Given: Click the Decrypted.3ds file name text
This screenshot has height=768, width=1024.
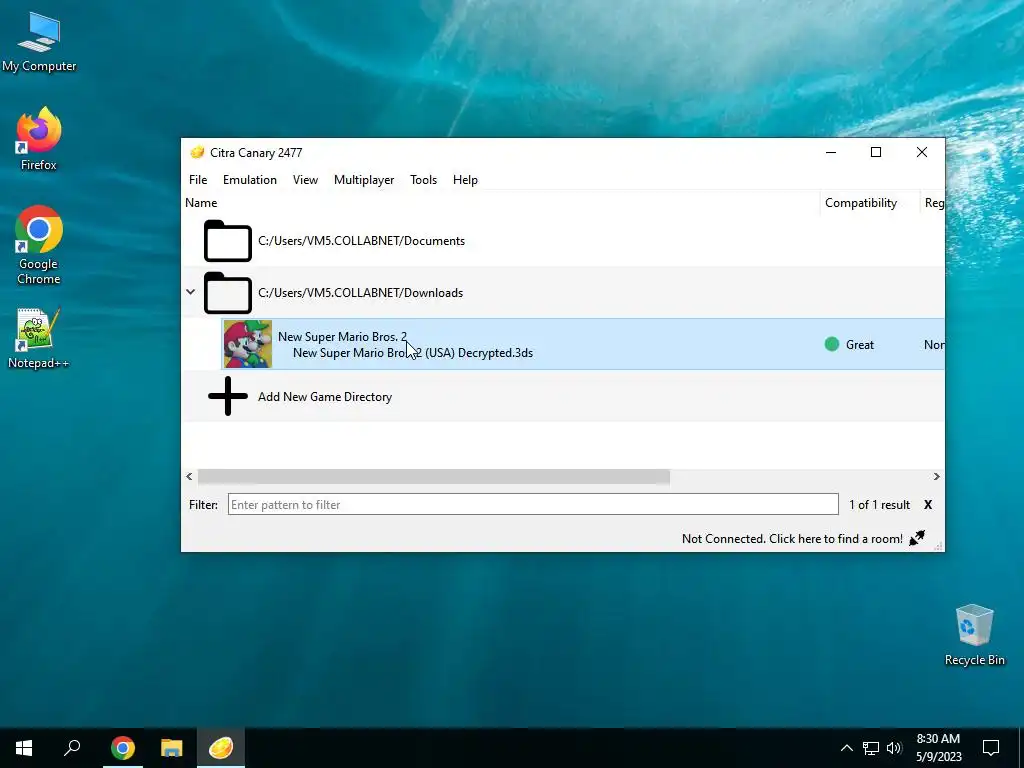Looking at the screenshot, I should pyautogui.click(x=413, y=353).
